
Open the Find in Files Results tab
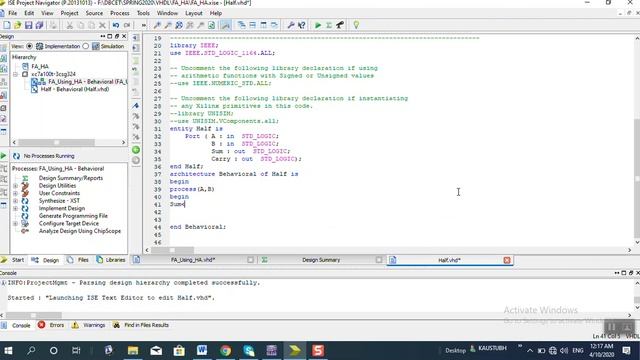click(141, 325)
